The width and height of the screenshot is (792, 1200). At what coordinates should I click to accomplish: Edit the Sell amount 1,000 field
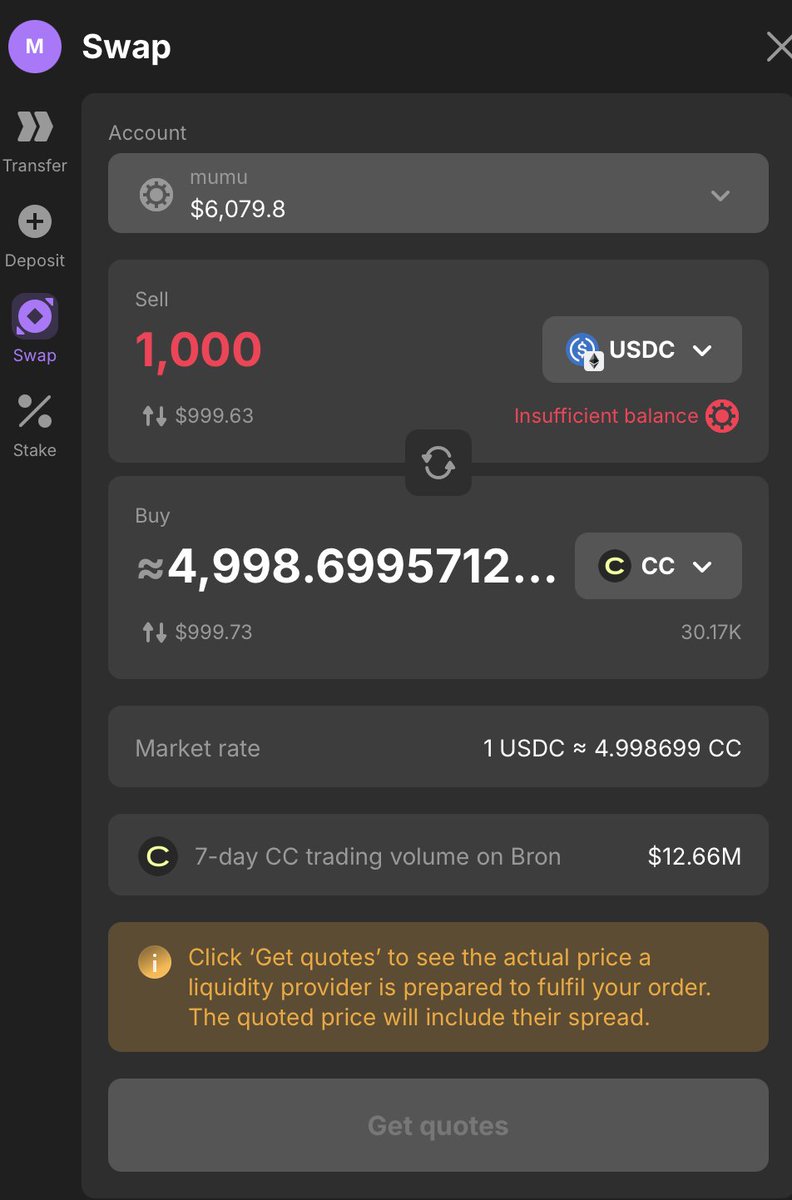tap(198, 350)
